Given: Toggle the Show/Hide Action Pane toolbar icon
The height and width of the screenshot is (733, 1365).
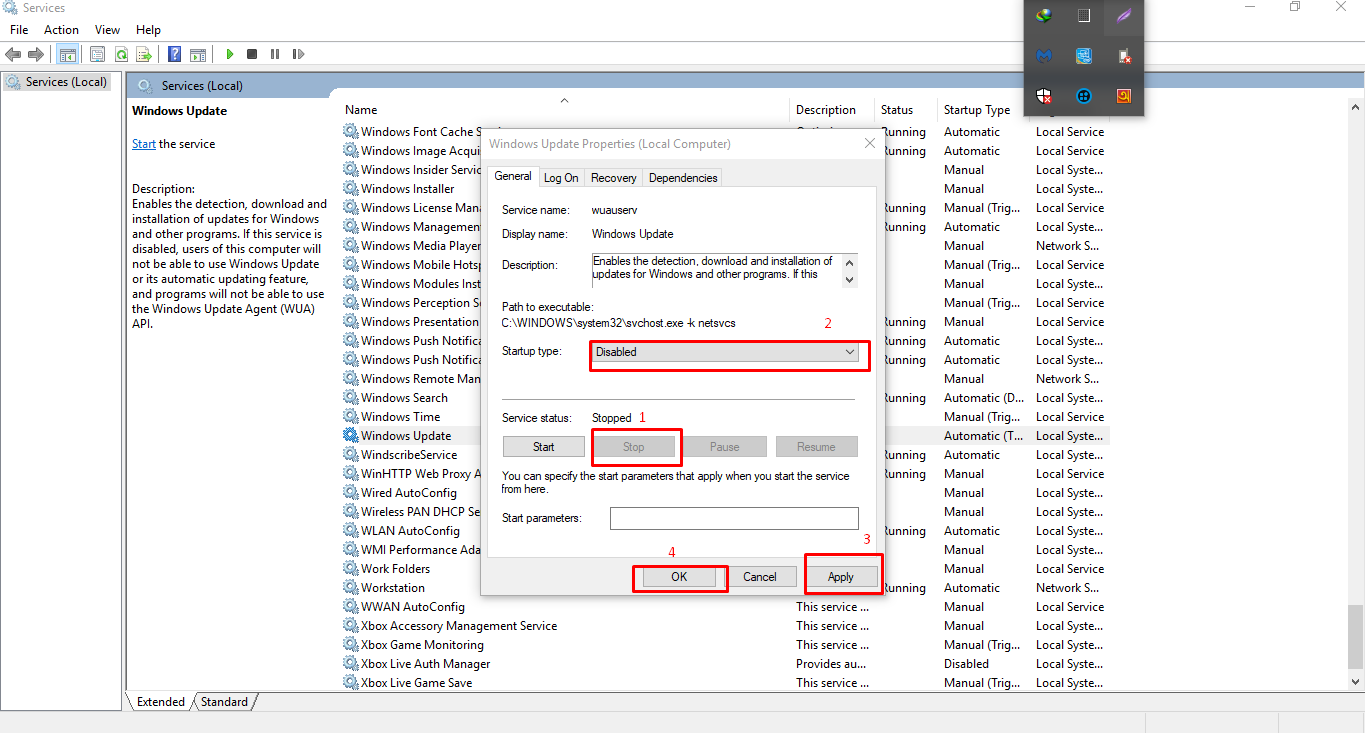Looking at the screenshot, I should click(198, 54).
